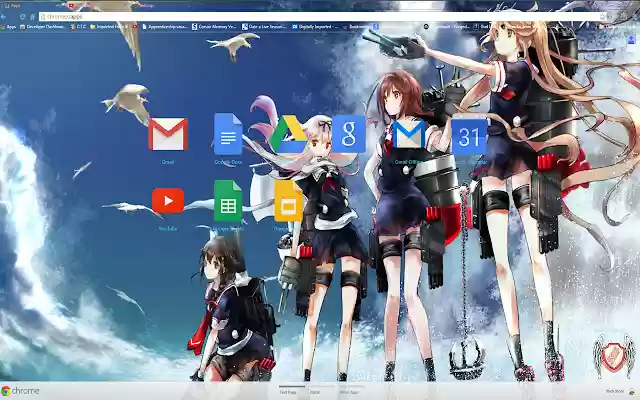Open Apprenticeships bookmark
Screen dimensions: 640x400
tap(165, 27)
